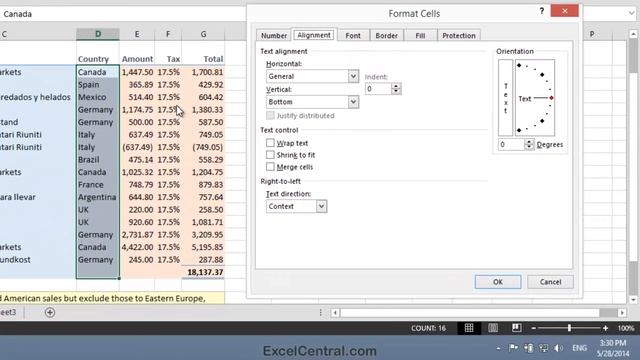
Task: Open the Vertical alignment dropdown
Action: [x=353, y=102]
